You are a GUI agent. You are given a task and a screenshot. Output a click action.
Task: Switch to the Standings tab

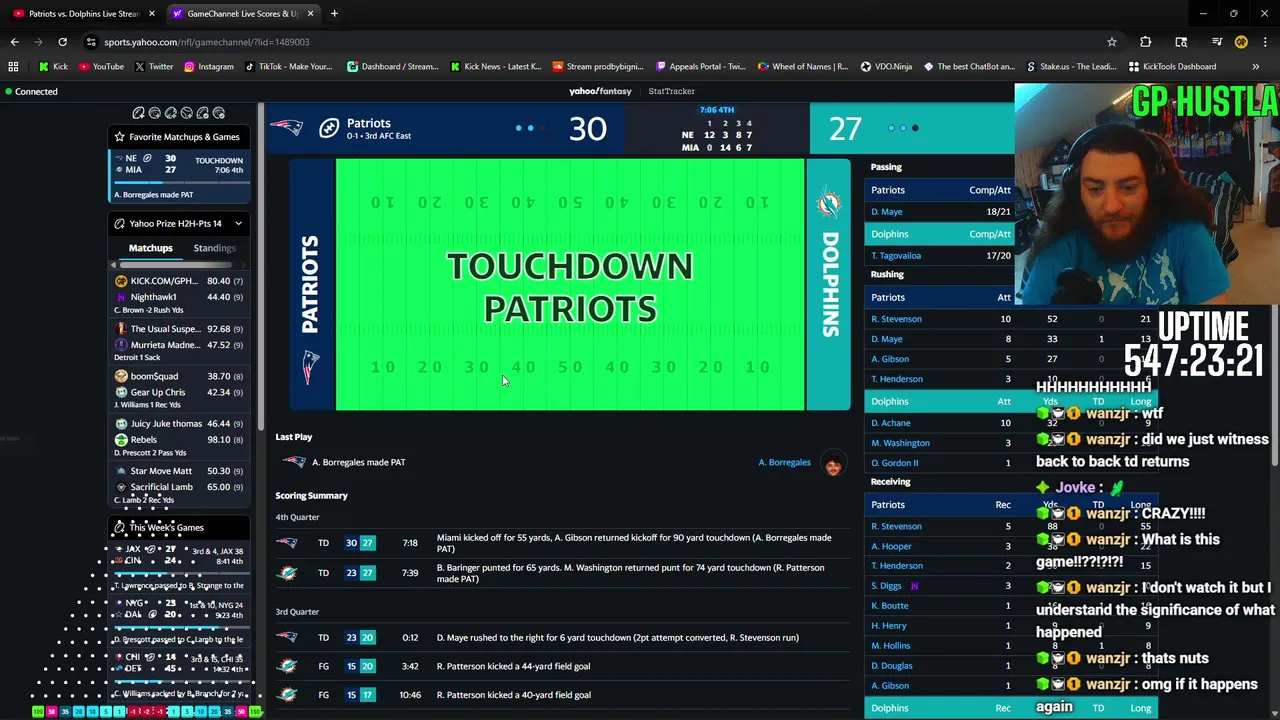(x=214, y=248)
